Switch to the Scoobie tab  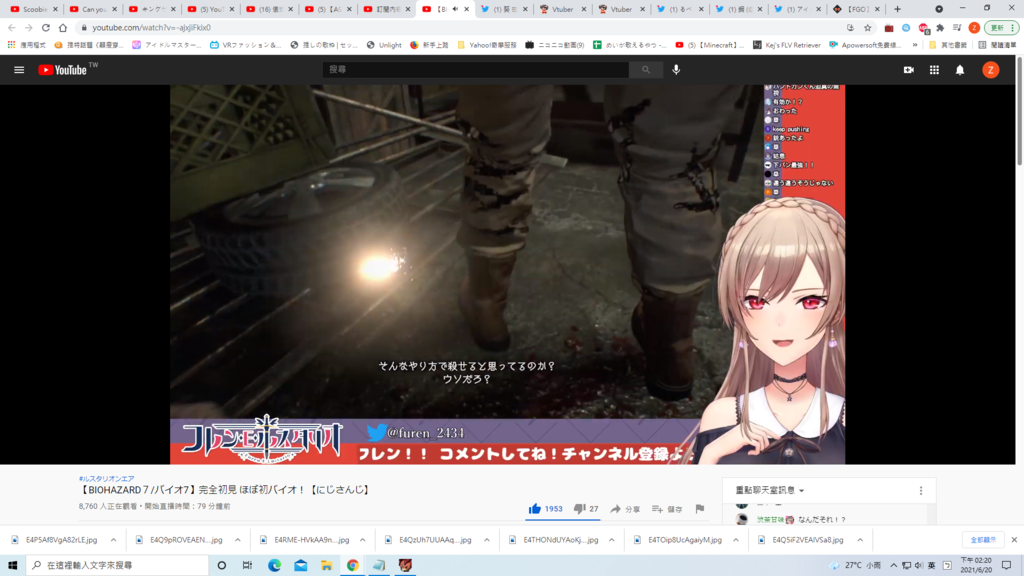(34, 9)
